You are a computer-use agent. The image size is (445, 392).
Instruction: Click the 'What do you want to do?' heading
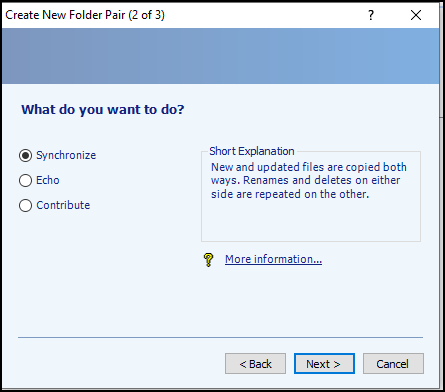pyautogui.click(x=103, y=109)
